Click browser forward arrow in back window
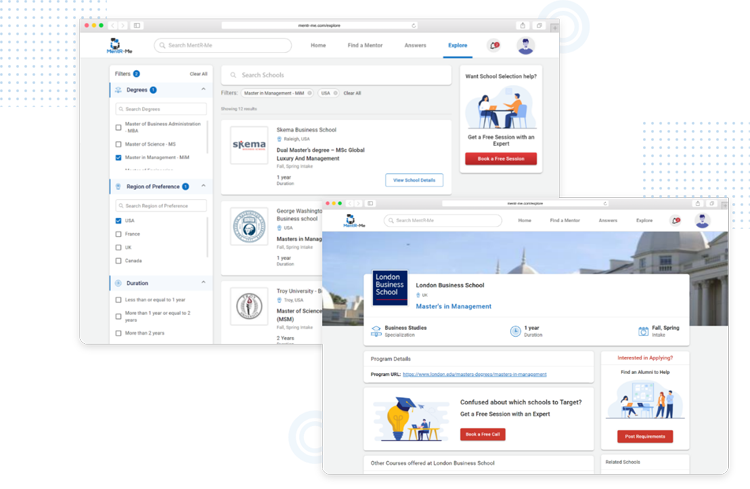 tap(123, 25)
